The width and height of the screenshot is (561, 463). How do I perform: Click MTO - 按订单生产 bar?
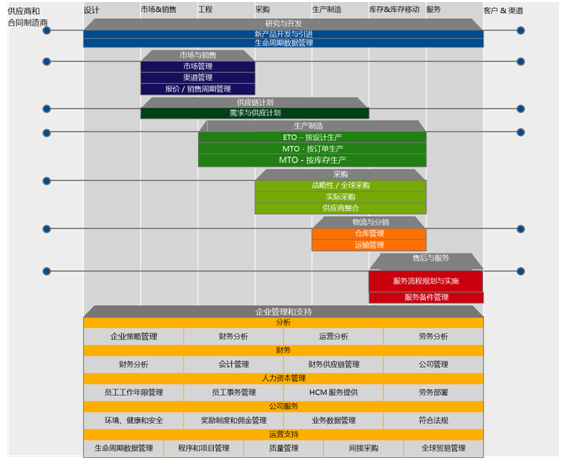point(312,148)
